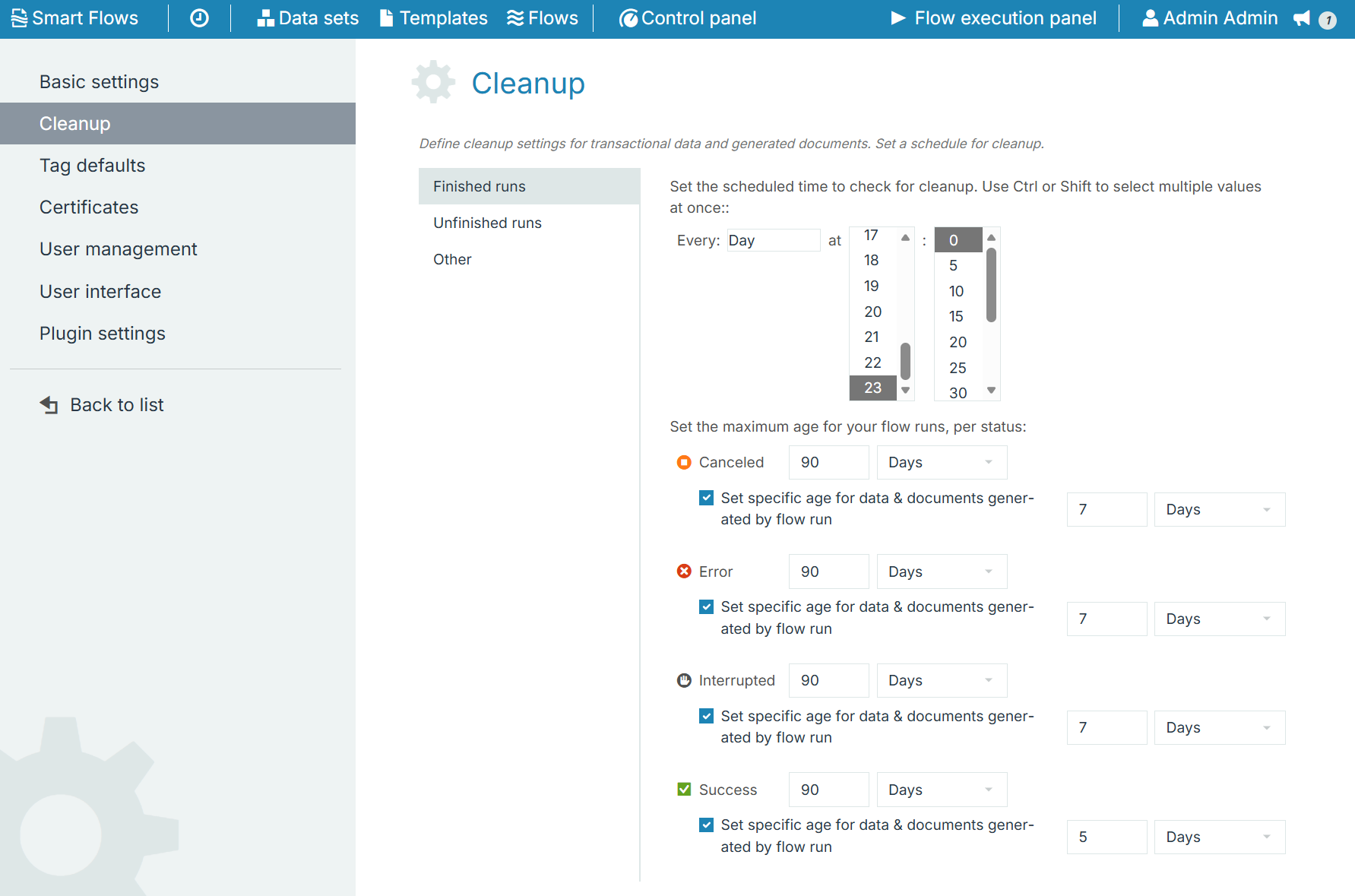
Task: Click the Back to list arrow icon
Action: click(x=49, y=405)
